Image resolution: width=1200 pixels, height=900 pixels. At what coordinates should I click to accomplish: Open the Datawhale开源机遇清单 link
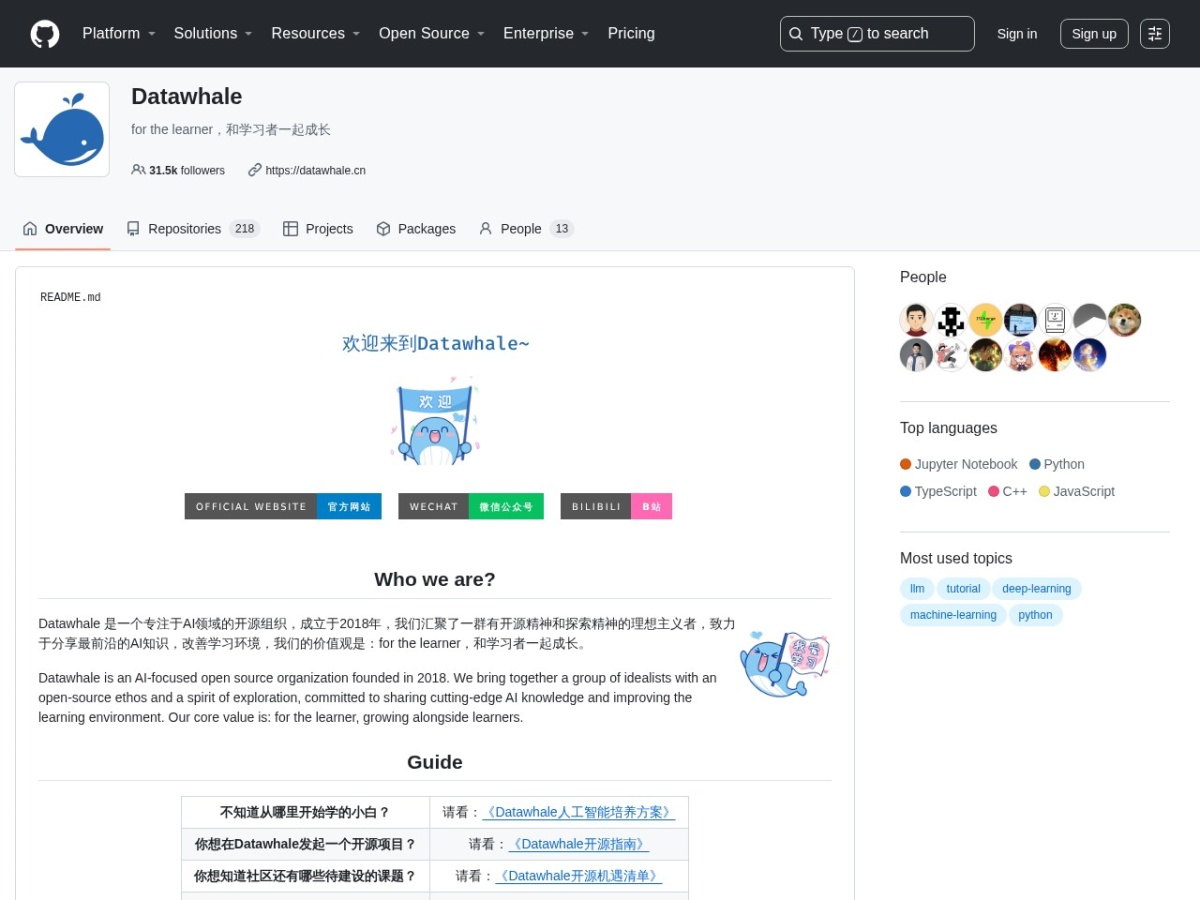[x=578, y=876]
